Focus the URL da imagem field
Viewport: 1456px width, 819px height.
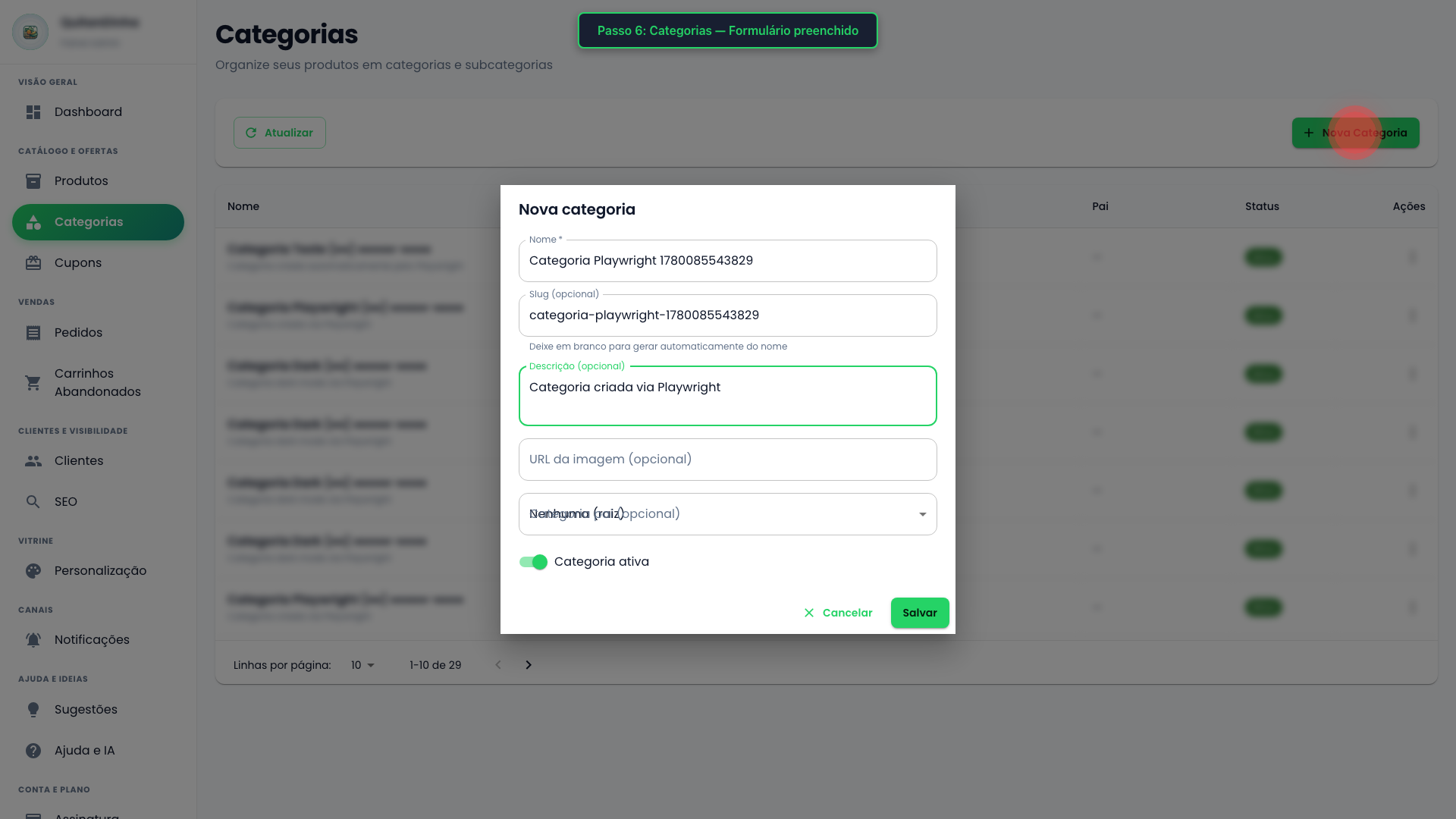pos(728,460)
